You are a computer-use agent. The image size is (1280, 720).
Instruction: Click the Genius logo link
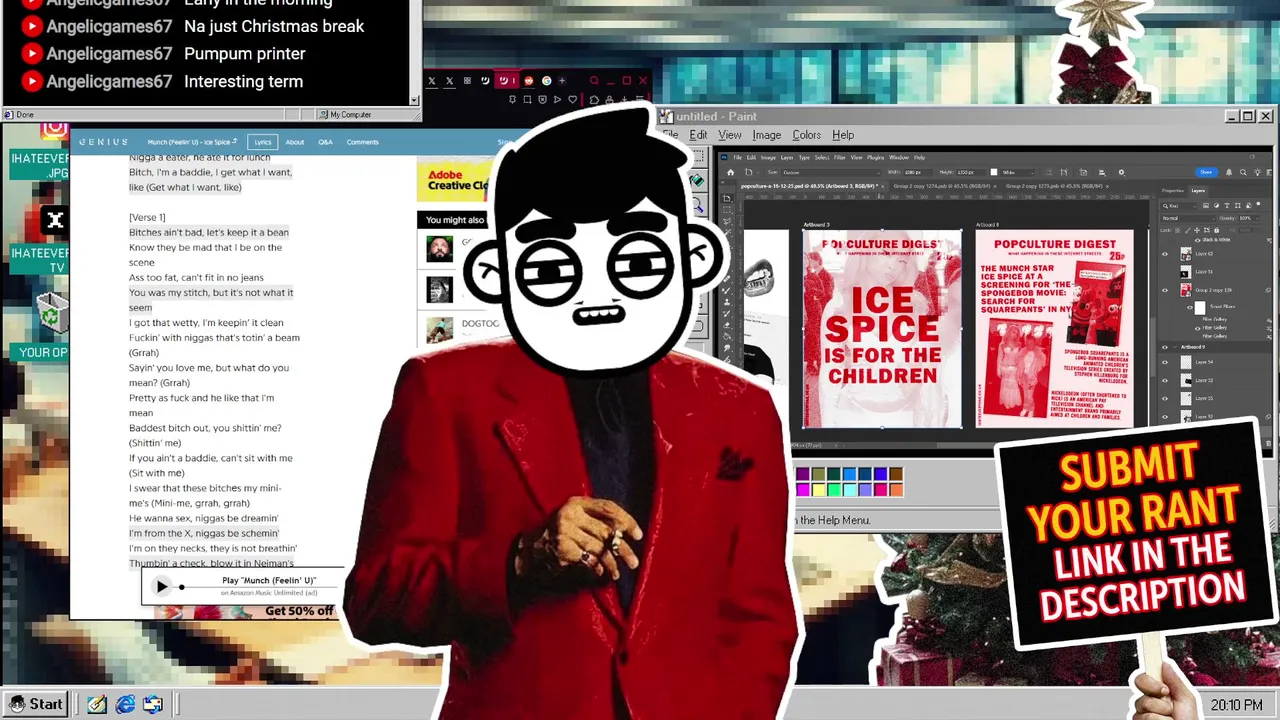tap(103, 142)
